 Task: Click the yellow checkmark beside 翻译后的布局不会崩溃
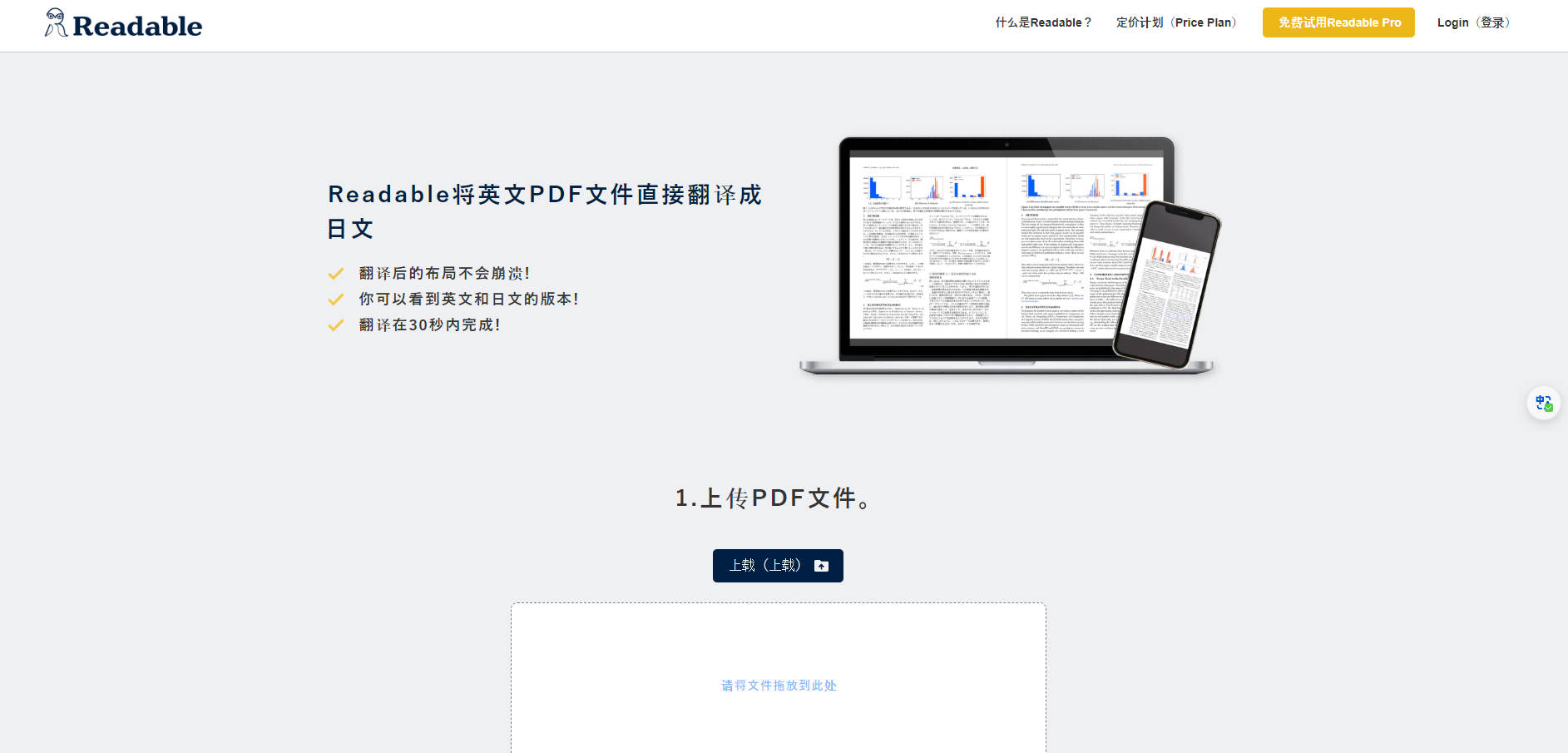pyautogui.click(x=336, y=273)
